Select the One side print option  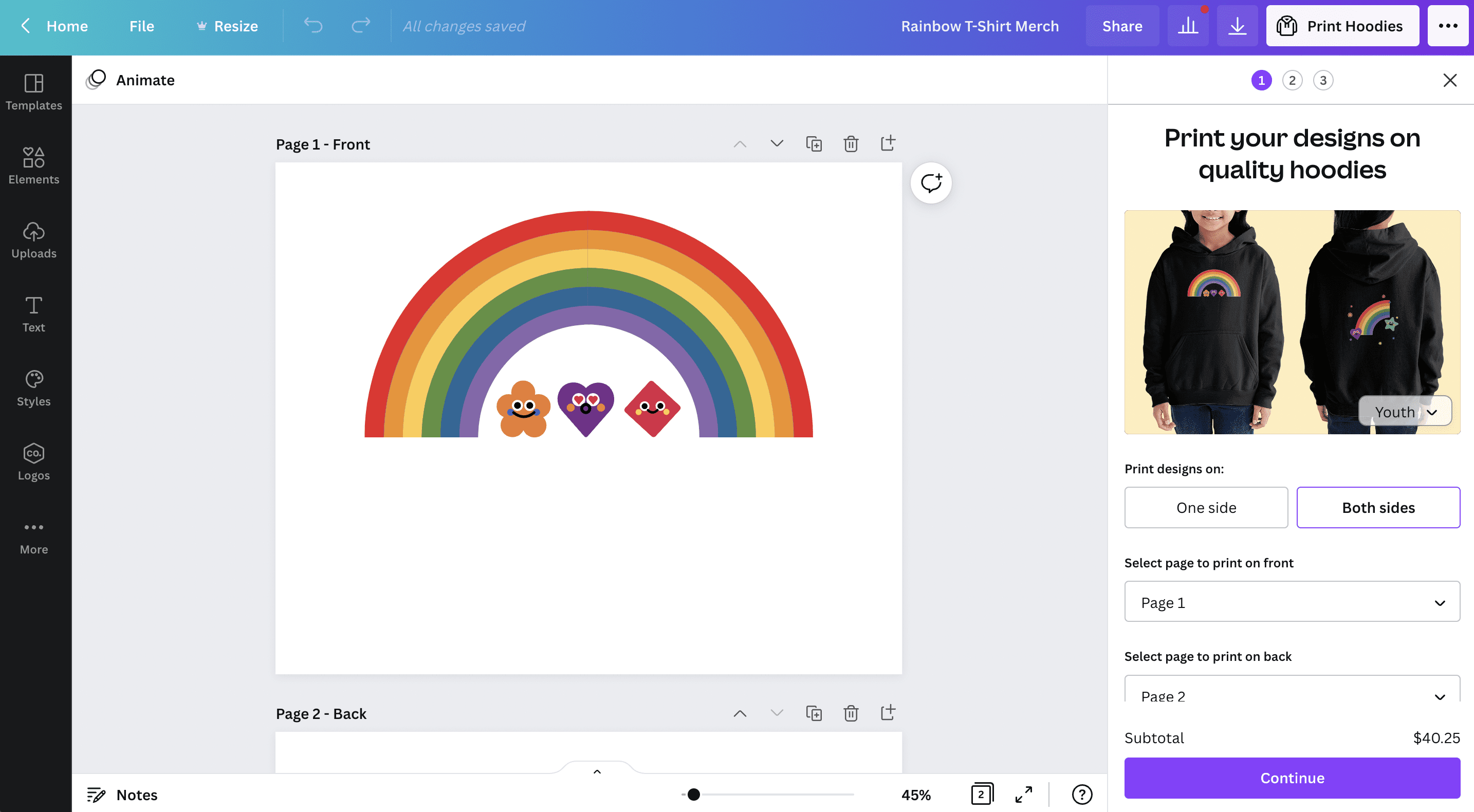point(1206,508)
